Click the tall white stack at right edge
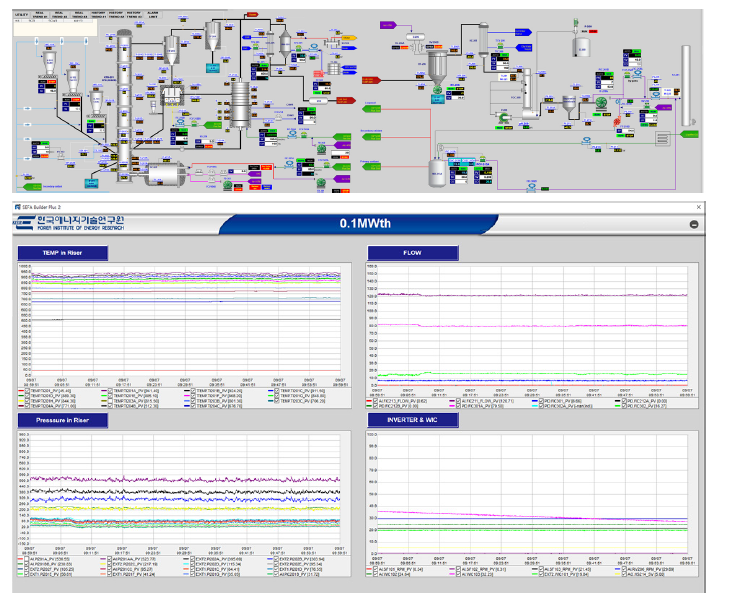This screenshot has width=739, height=595. [x=686, y=85]
